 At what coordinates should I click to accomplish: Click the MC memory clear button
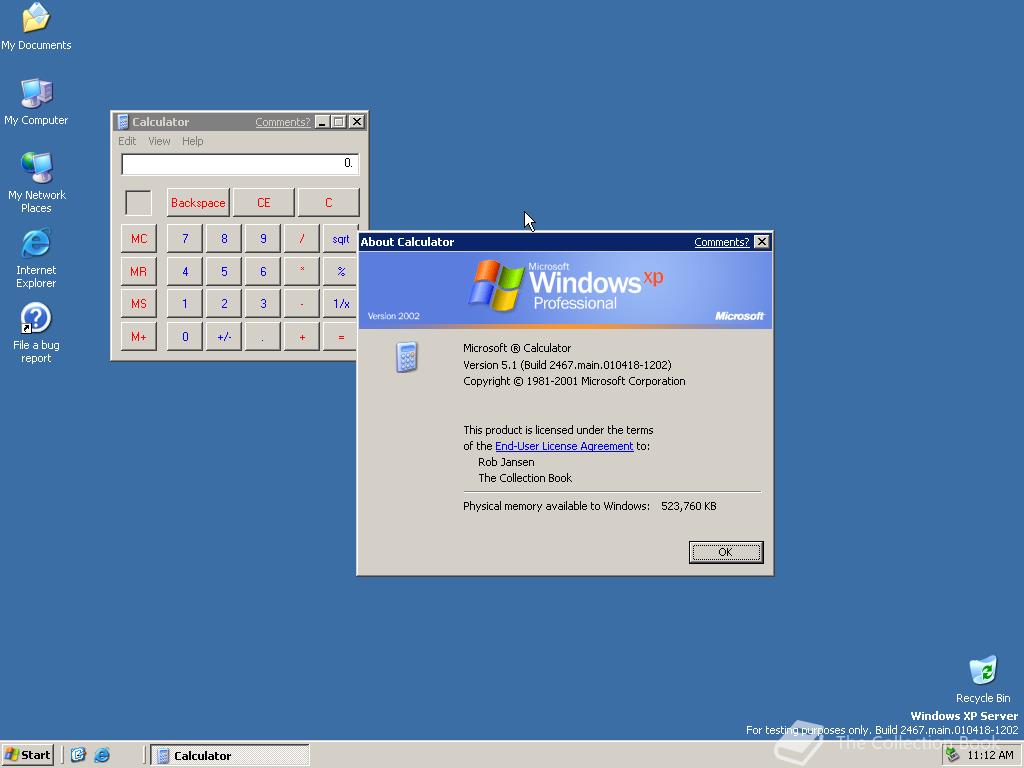click(138, 238)
